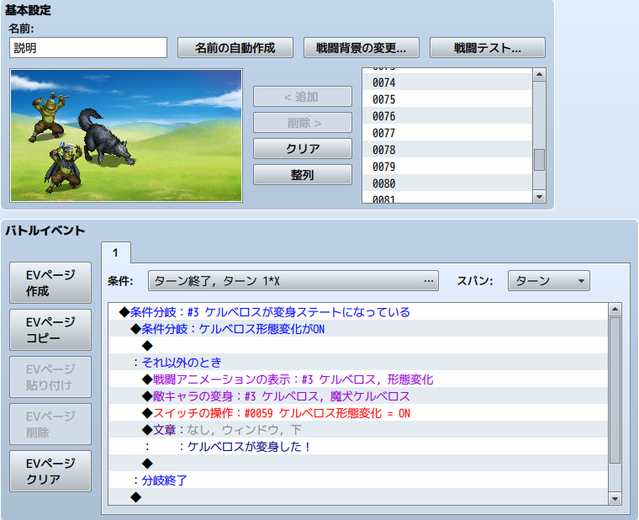Click the EVページ作成 button
This screenshot has height=520, width=639.
[51, 283]
